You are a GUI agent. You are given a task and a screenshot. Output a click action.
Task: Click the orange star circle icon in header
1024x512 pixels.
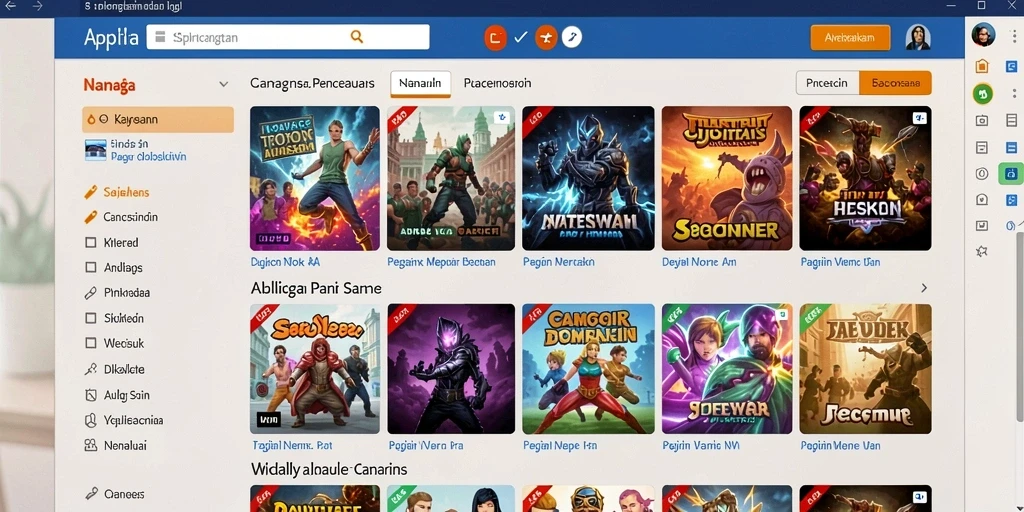pos(546,38)
